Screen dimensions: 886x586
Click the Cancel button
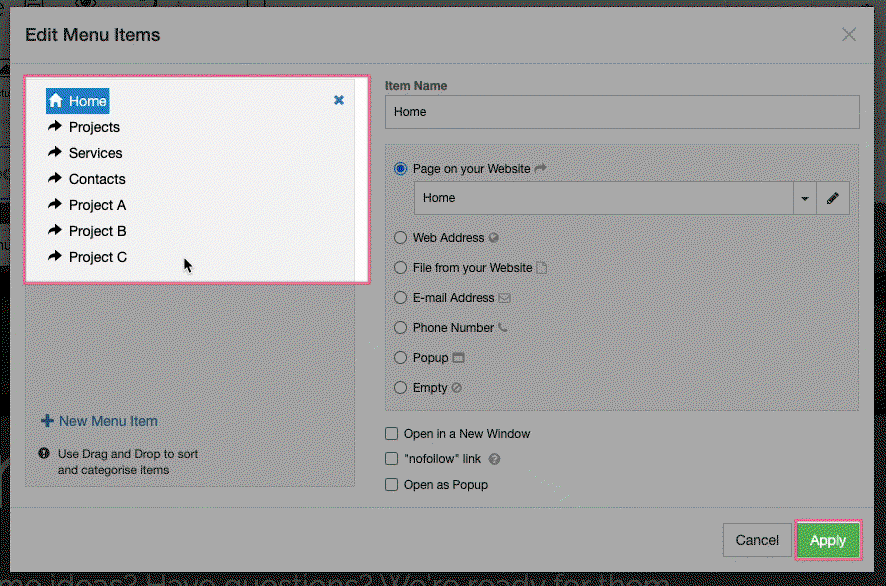click(757, 540)
